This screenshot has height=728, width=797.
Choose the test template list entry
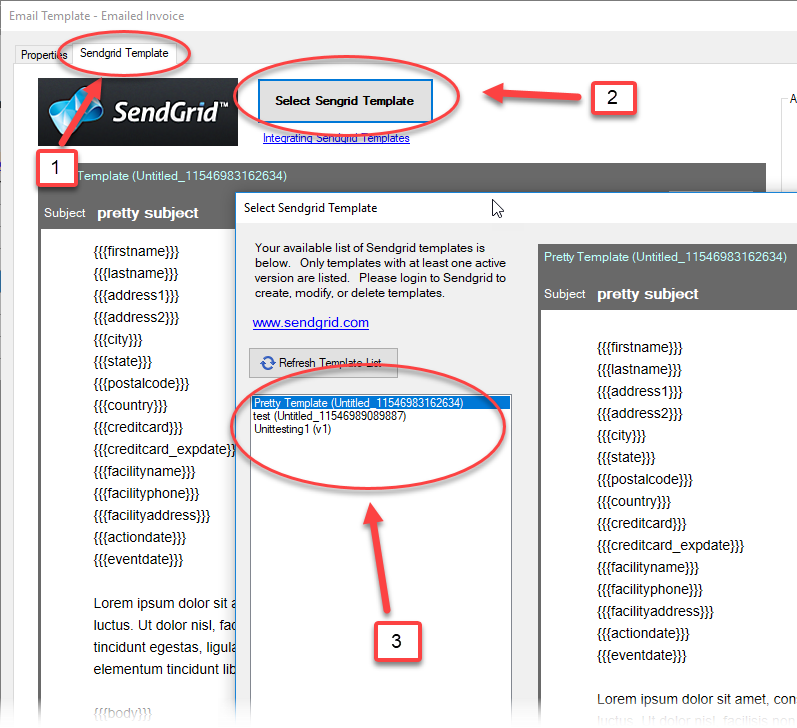click(x=329, y=416)
